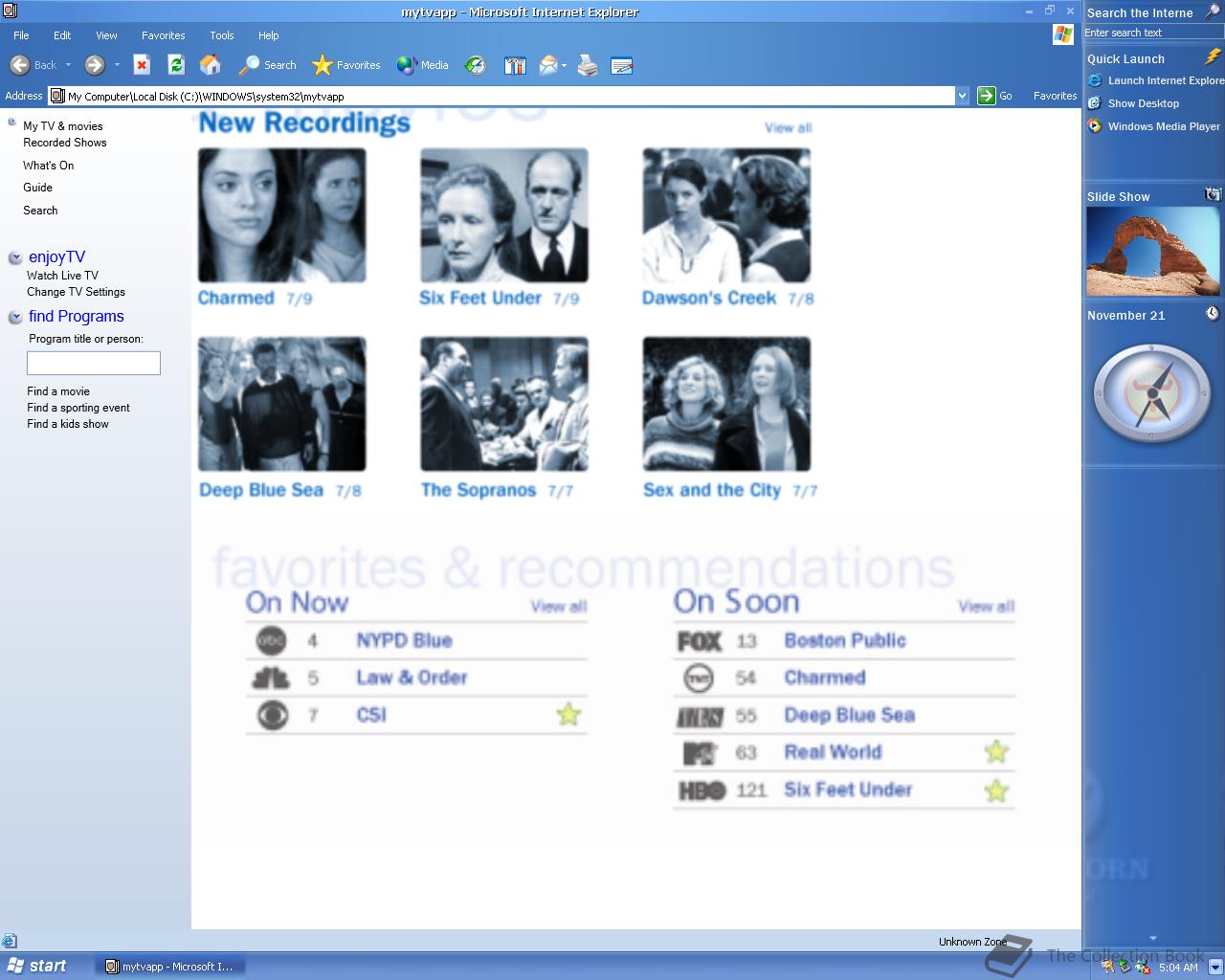Open the Deep Blue Sea recording thumbnail

[282, 404]
